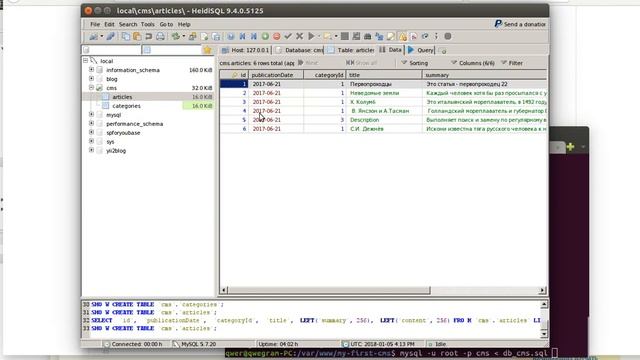Click the Copy toolbar icon
Image resolution: width=640 pixels, height=360 pixels.
pyautogui.click(x=126, y=37)
